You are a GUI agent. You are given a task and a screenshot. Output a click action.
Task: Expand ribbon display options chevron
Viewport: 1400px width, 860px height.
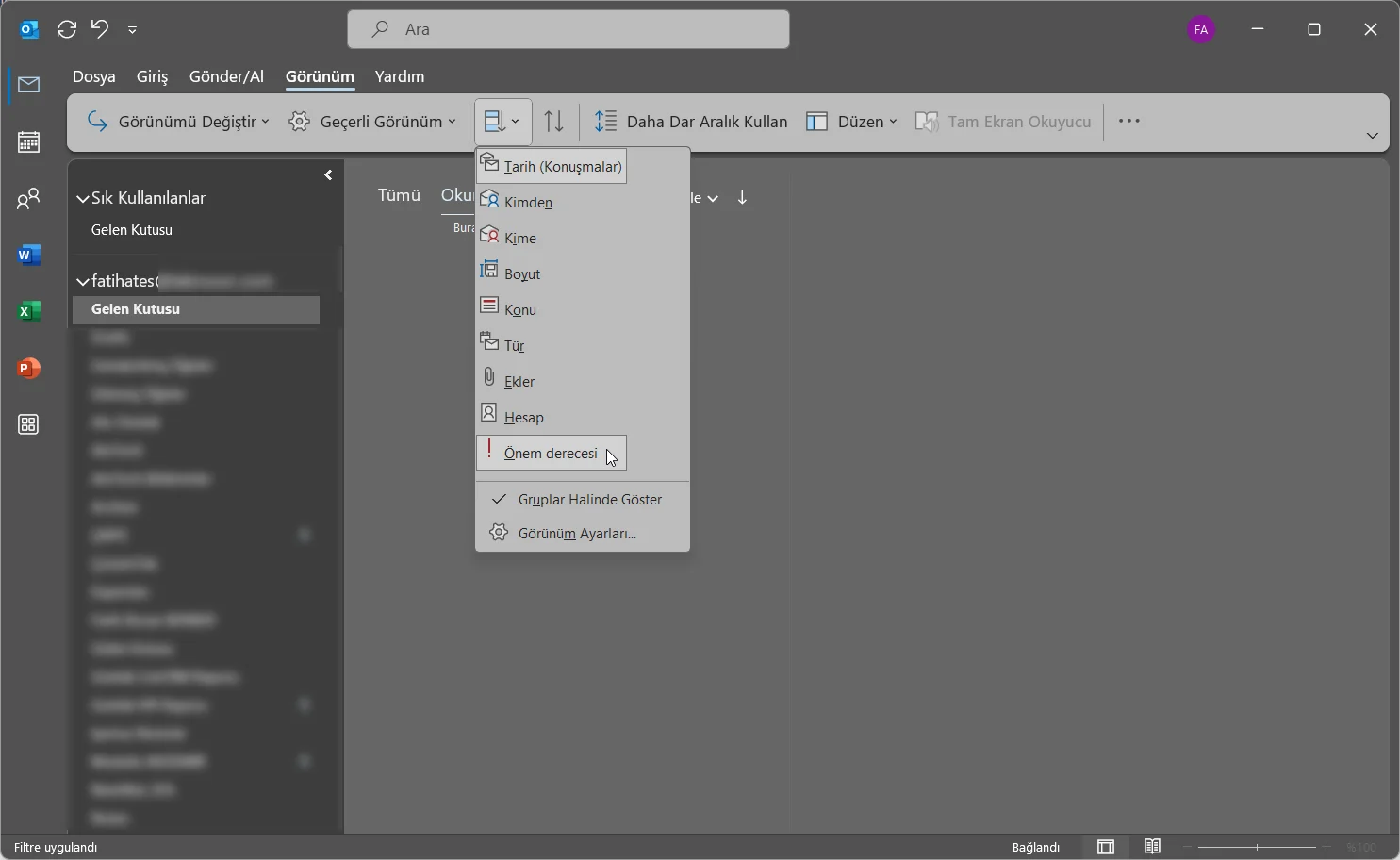click(x=1373, y=137)
